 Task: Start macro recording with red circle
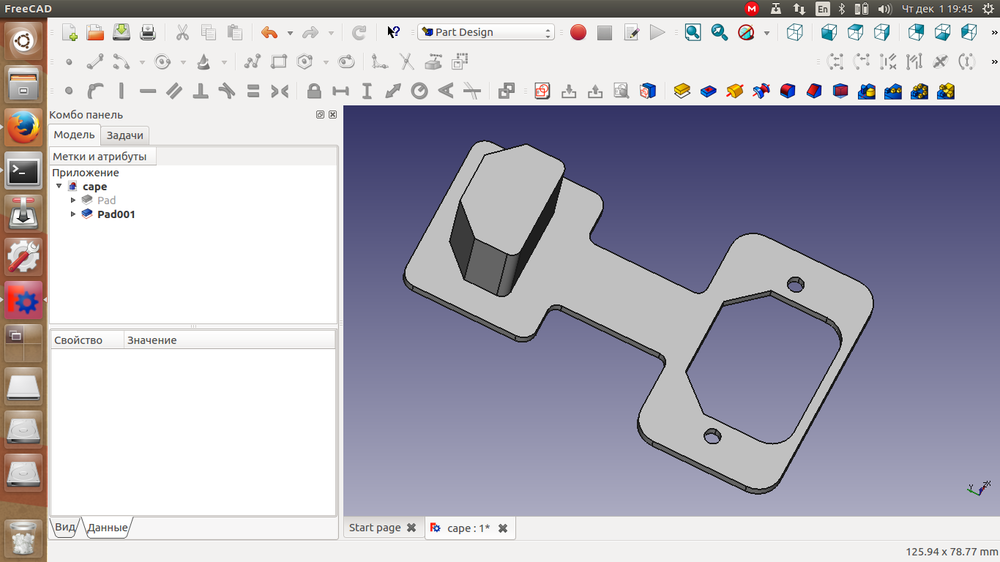(578, 32)
